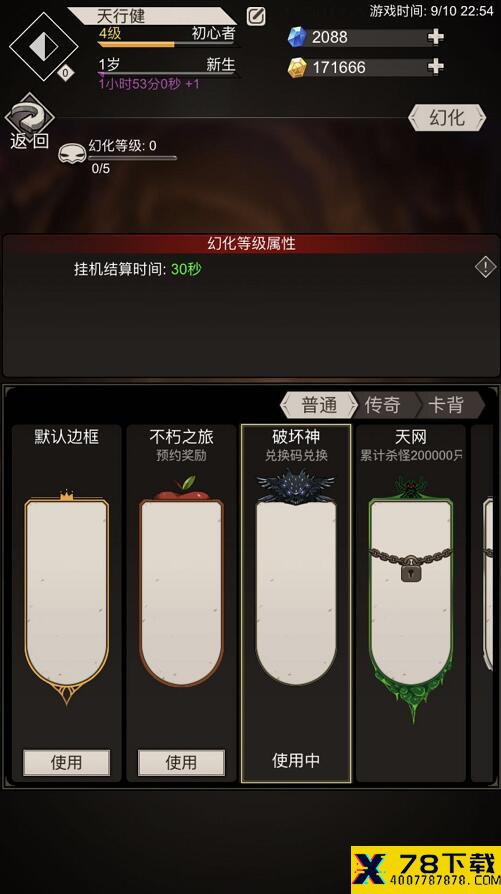Screen dimensions: 501x894
Task: Click the 幻化等级 progress bar
Action: 132,158
